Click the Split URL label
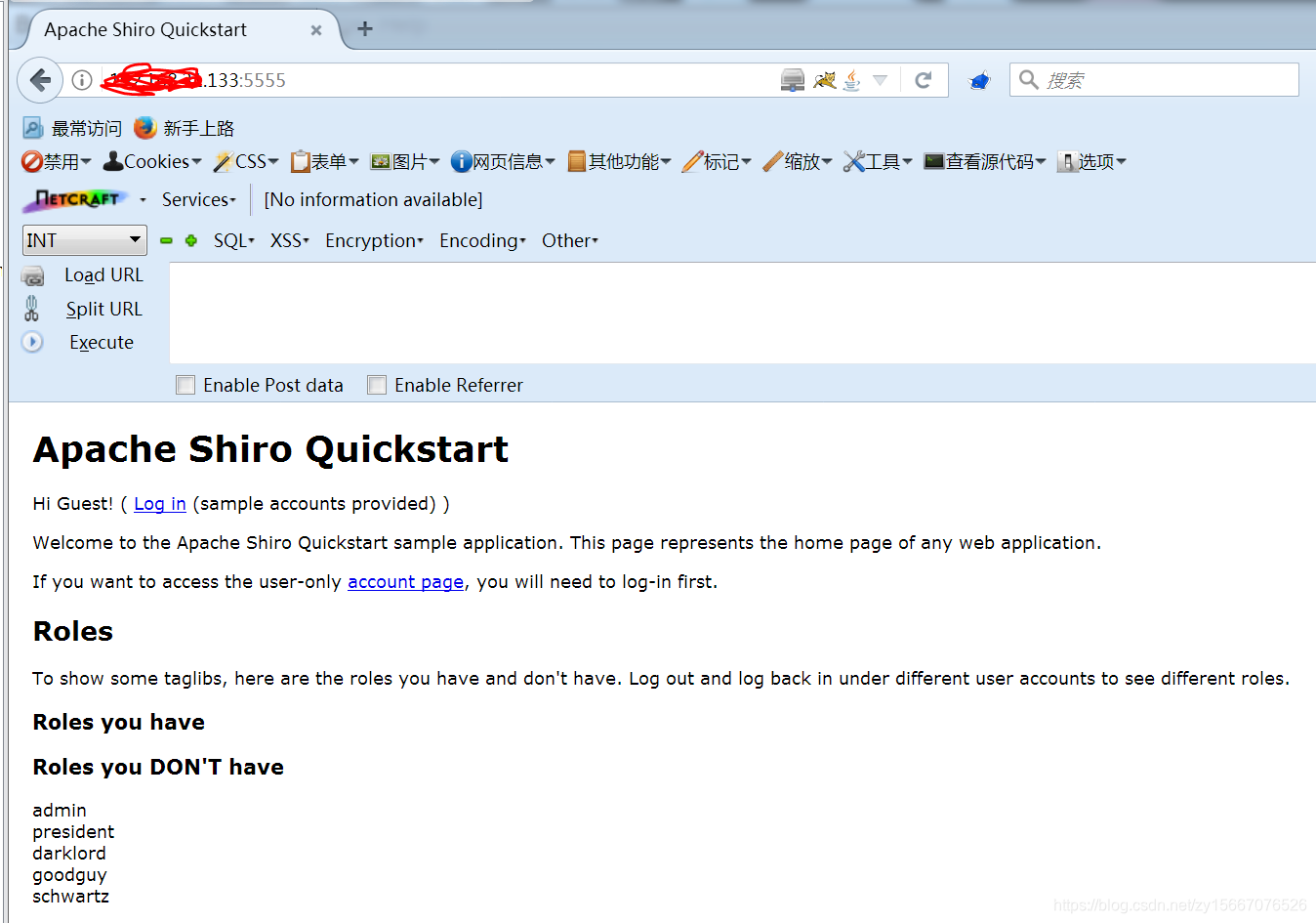Viewport: 1316px width, 923px height. (104, 309)
